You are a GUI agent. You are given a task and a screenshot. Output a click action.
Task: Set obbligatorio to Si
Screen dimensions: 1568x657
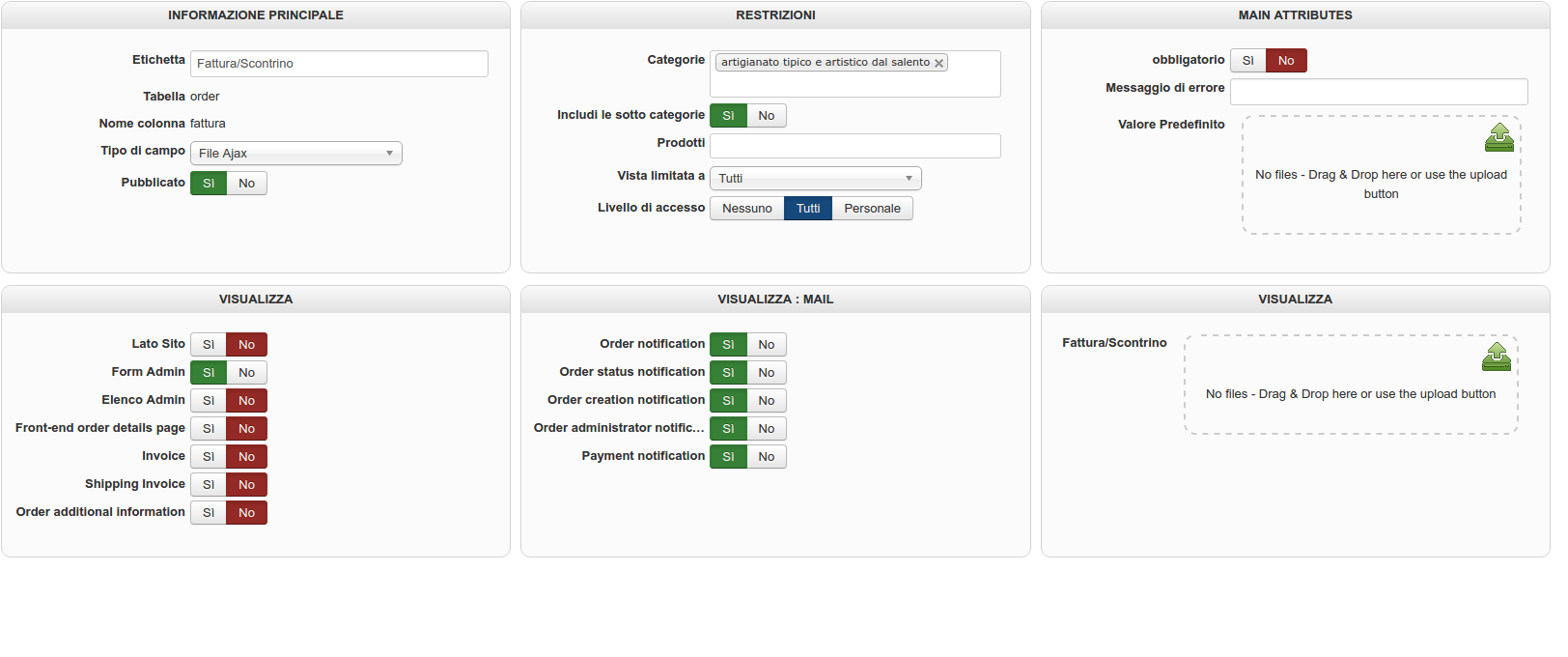coord(1247,61)
